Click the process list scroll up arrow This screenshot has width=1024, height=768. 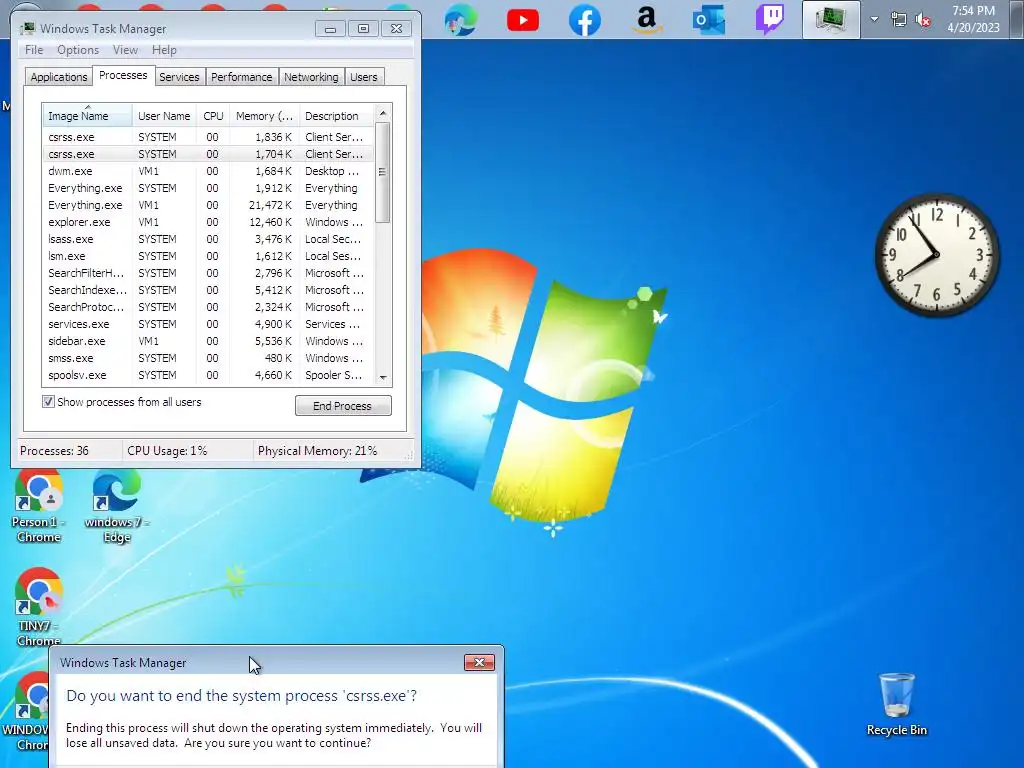pyautogui.click(x=383, y=113)
